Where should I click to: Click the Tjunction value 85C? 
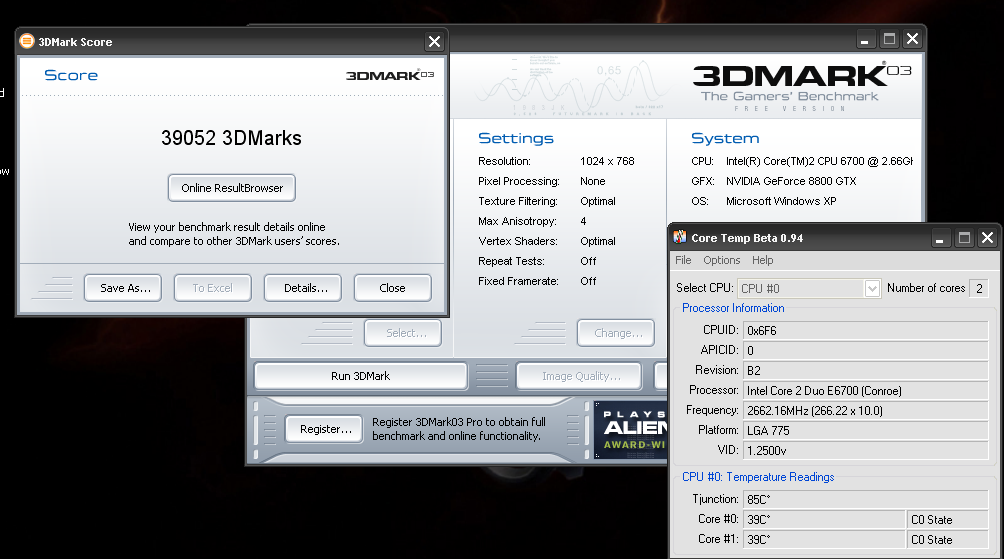866,499
